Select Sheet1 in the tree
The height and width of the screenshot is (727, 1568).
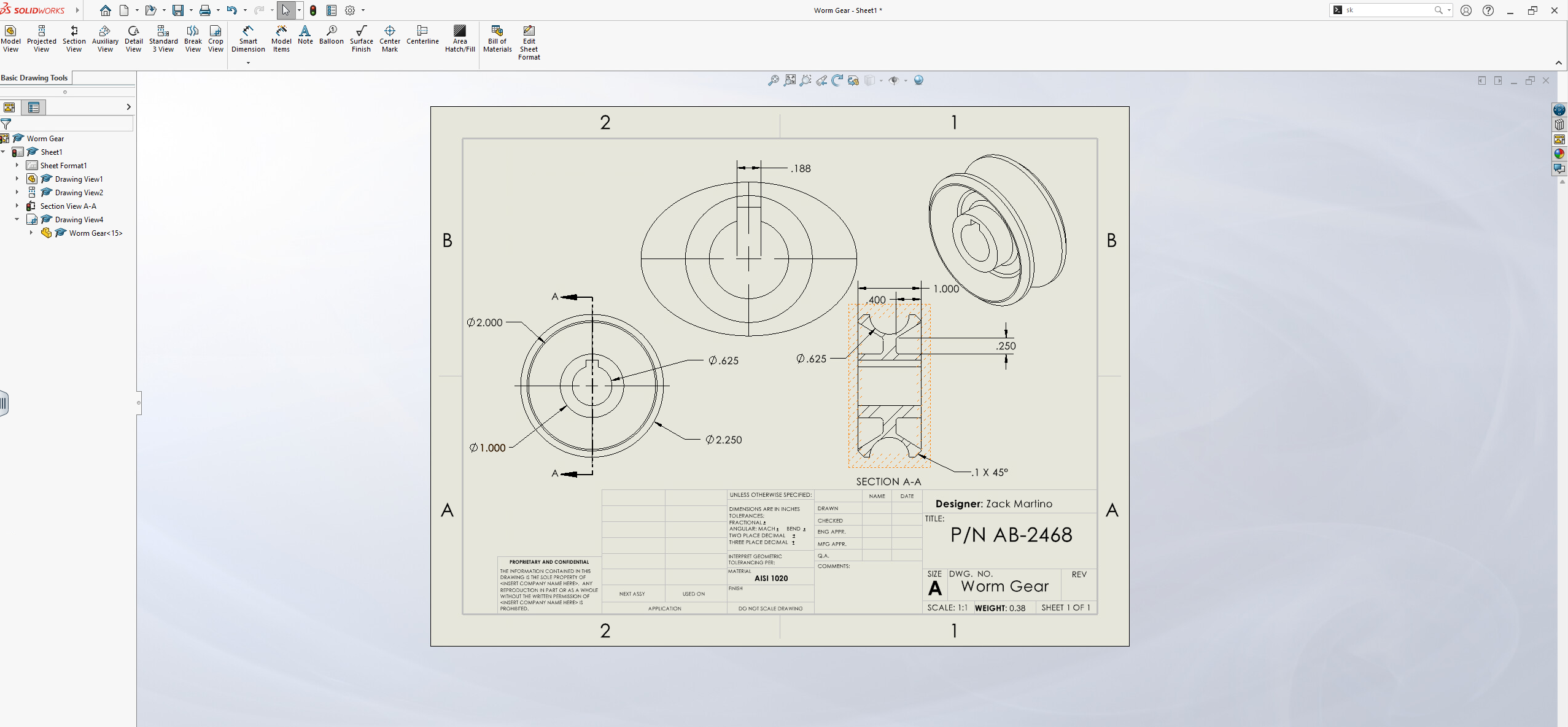pyautogui.click(x=52, y=152)
